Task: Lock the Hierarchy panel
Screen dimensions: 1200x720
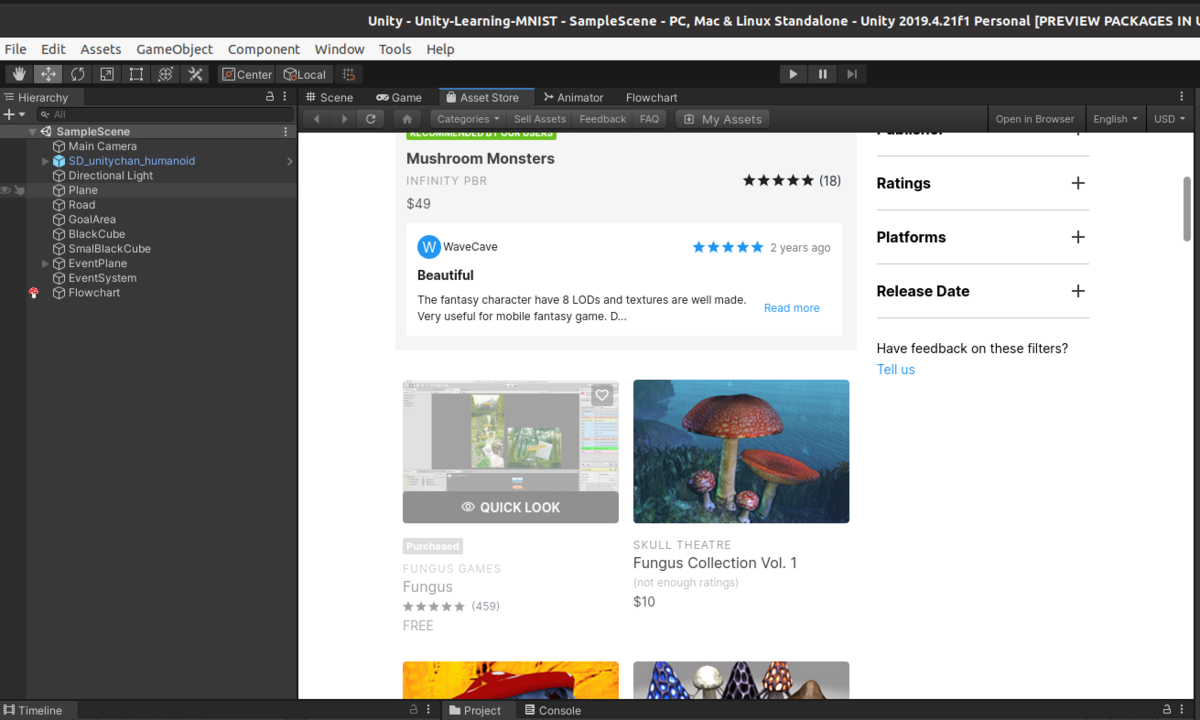Action: pyautogui.click(x=269, y=97)
